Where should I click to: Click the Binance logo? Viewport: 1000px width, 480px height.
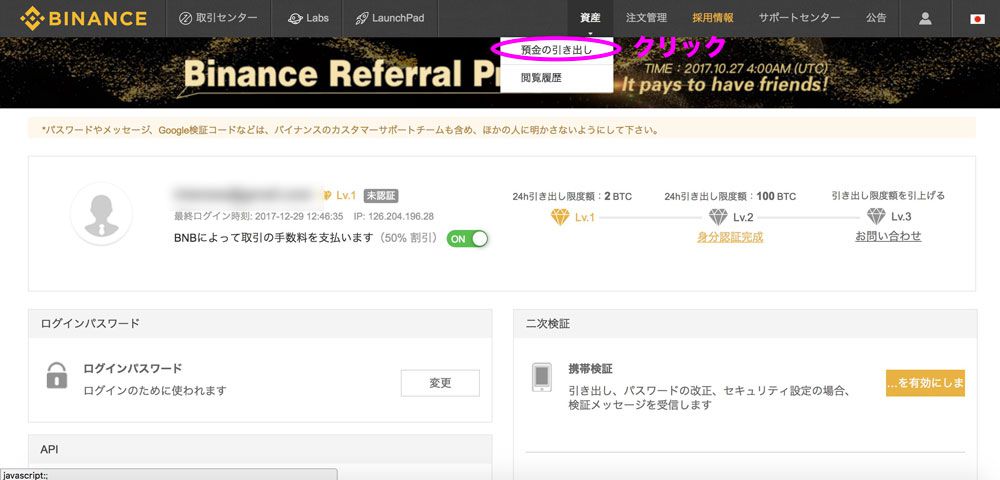pos(84,18)
